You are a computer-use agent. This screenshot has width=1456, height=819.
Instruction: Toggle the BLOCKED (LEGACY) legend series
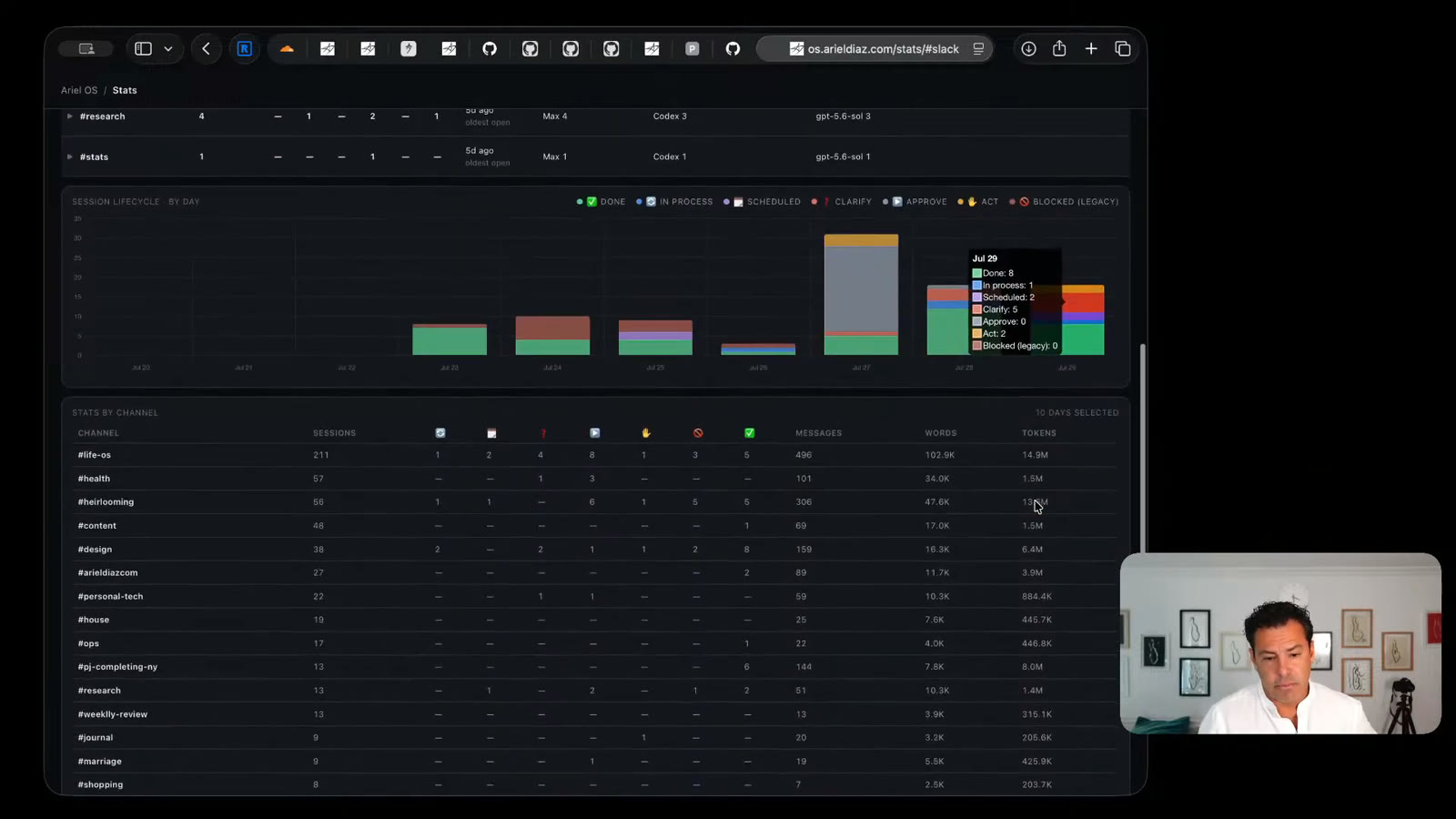point(1064,202)
